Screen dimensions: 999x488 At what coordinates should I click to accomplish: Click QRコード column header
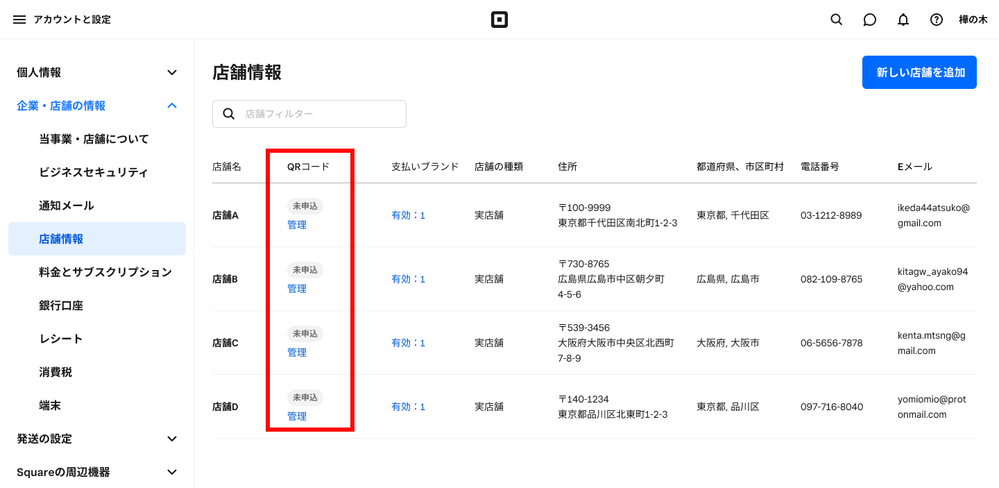(x=309, y=167)
